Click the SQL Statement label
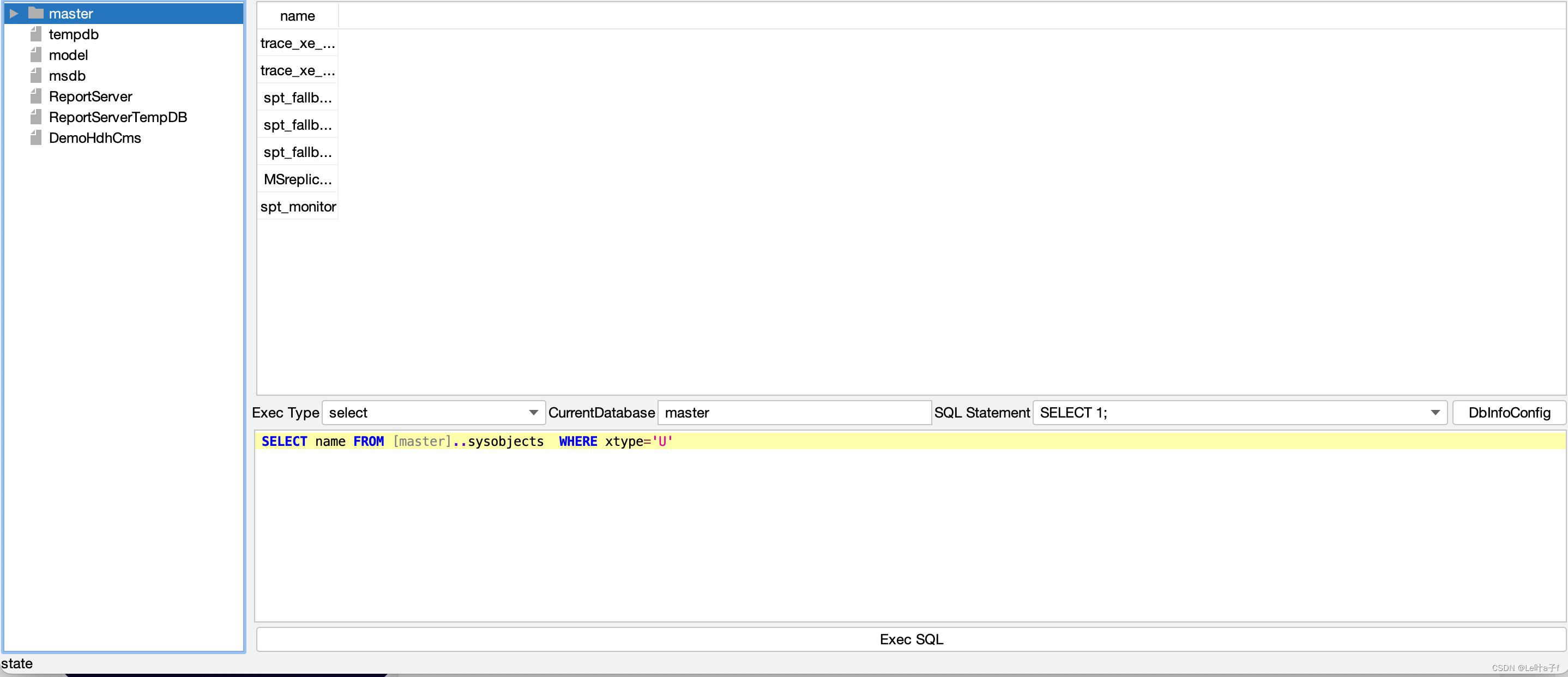The width and height of the screenshot is (1568, 677). pyautogui.click(x=981, y=412)
